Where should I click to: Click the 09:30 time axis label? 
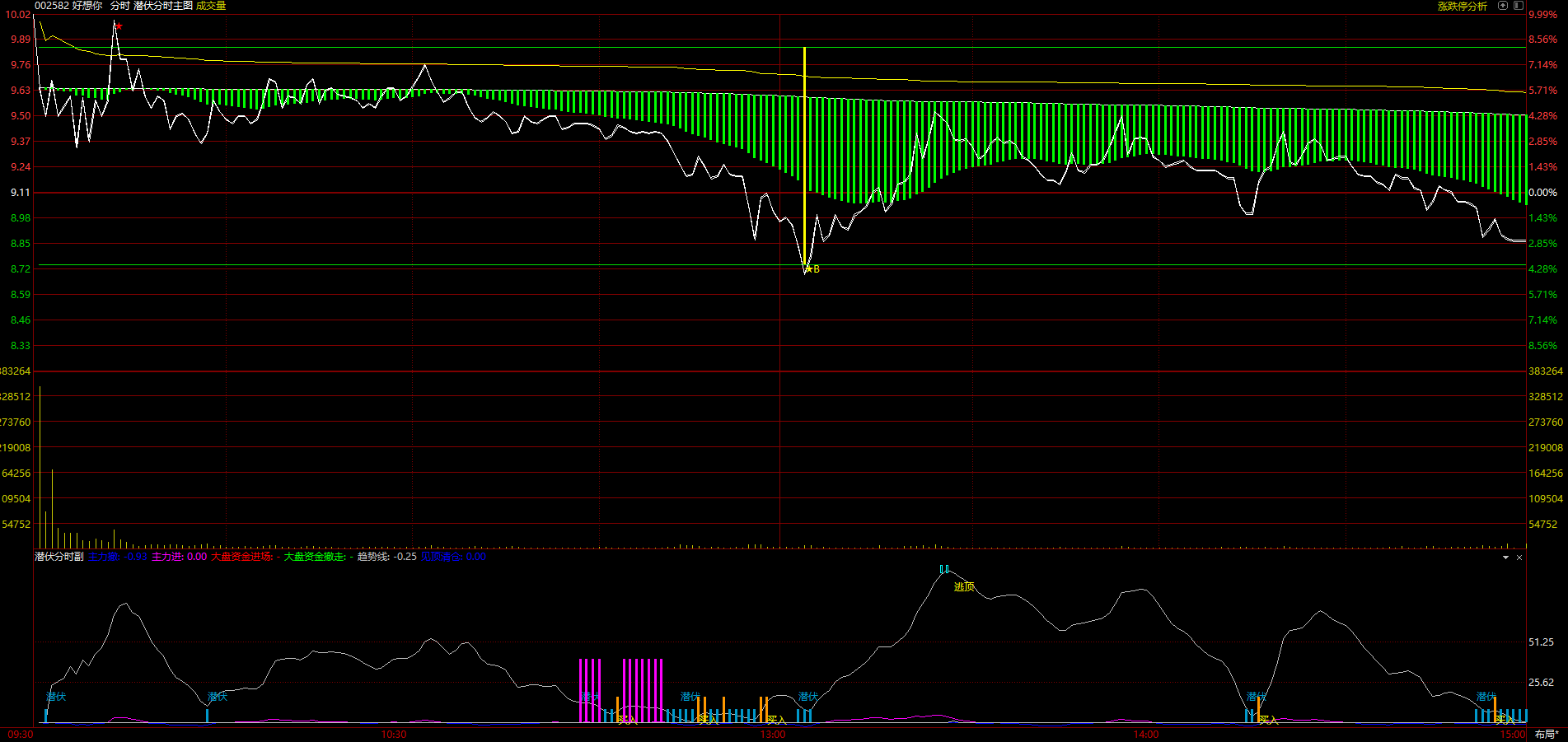(21, 734)
